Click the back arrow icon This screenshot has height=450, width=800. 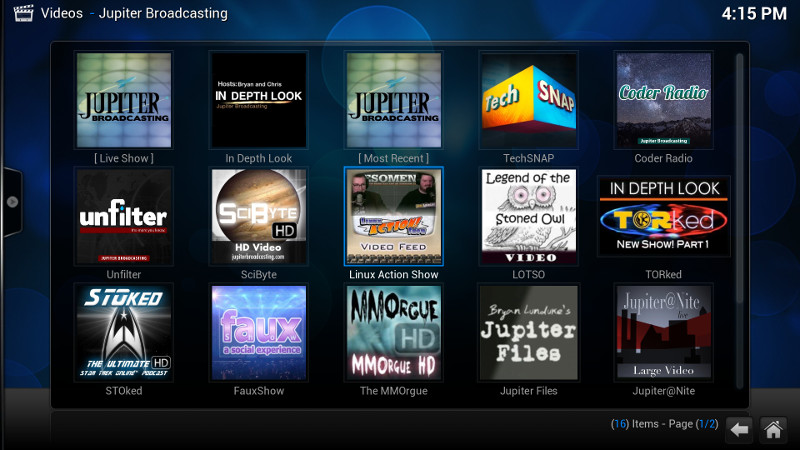[739, 429]
